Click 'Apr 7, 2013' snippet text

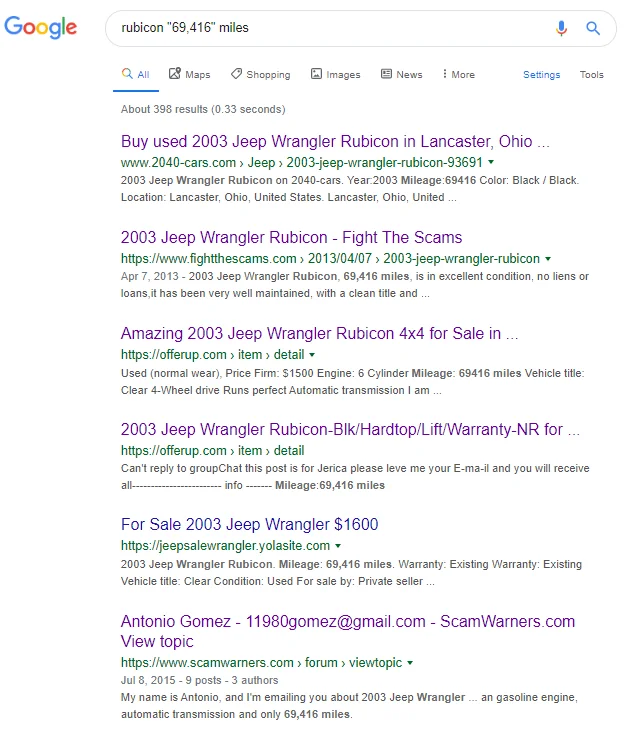[x=150, y=276]
